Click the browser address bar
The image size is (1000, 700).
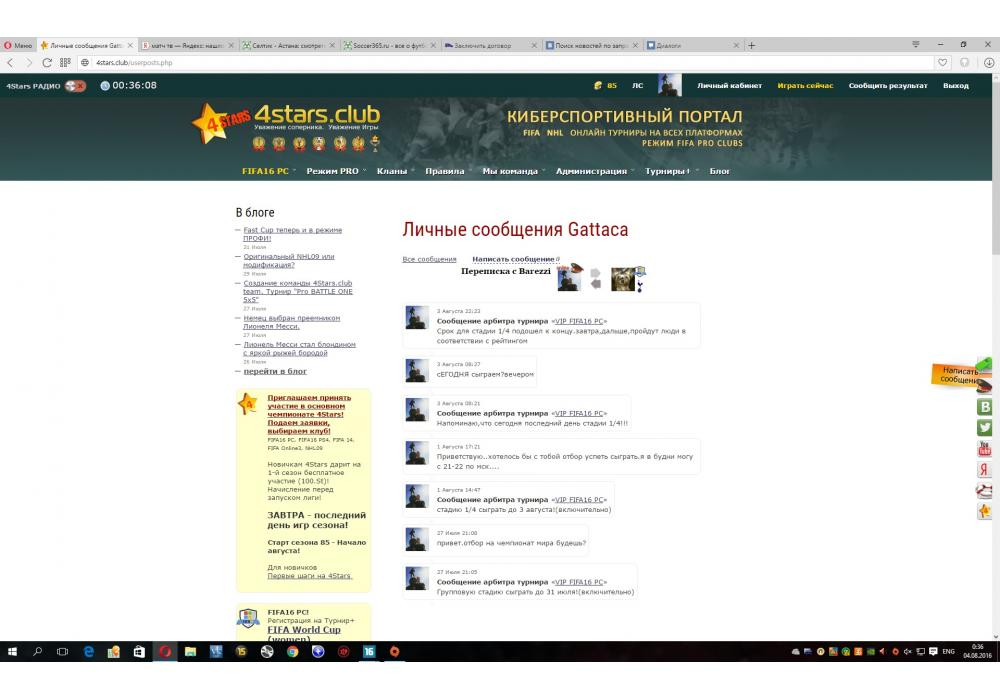[500, 62]
